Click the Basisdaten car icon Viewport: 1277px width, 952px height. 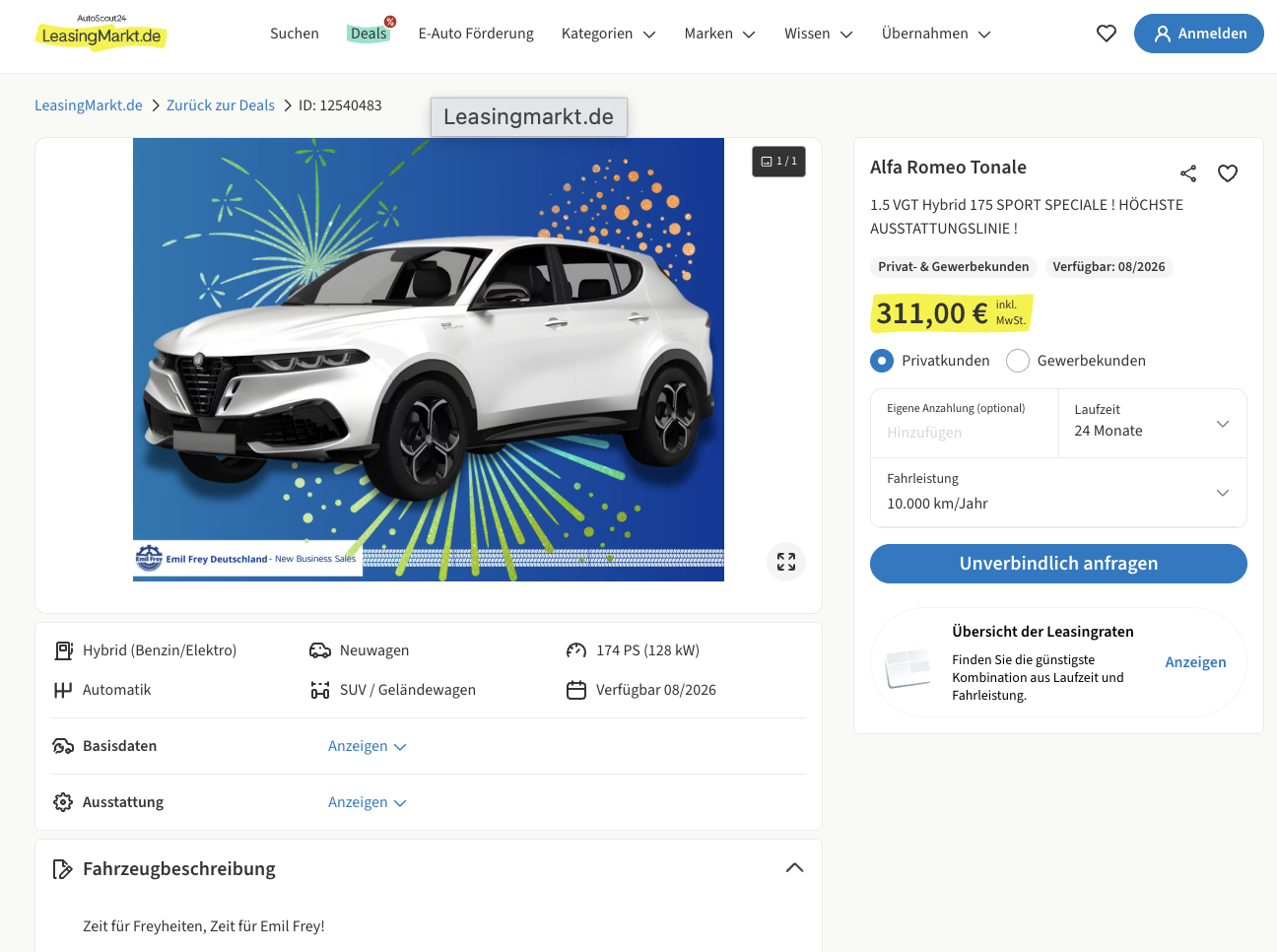(63, 746)
